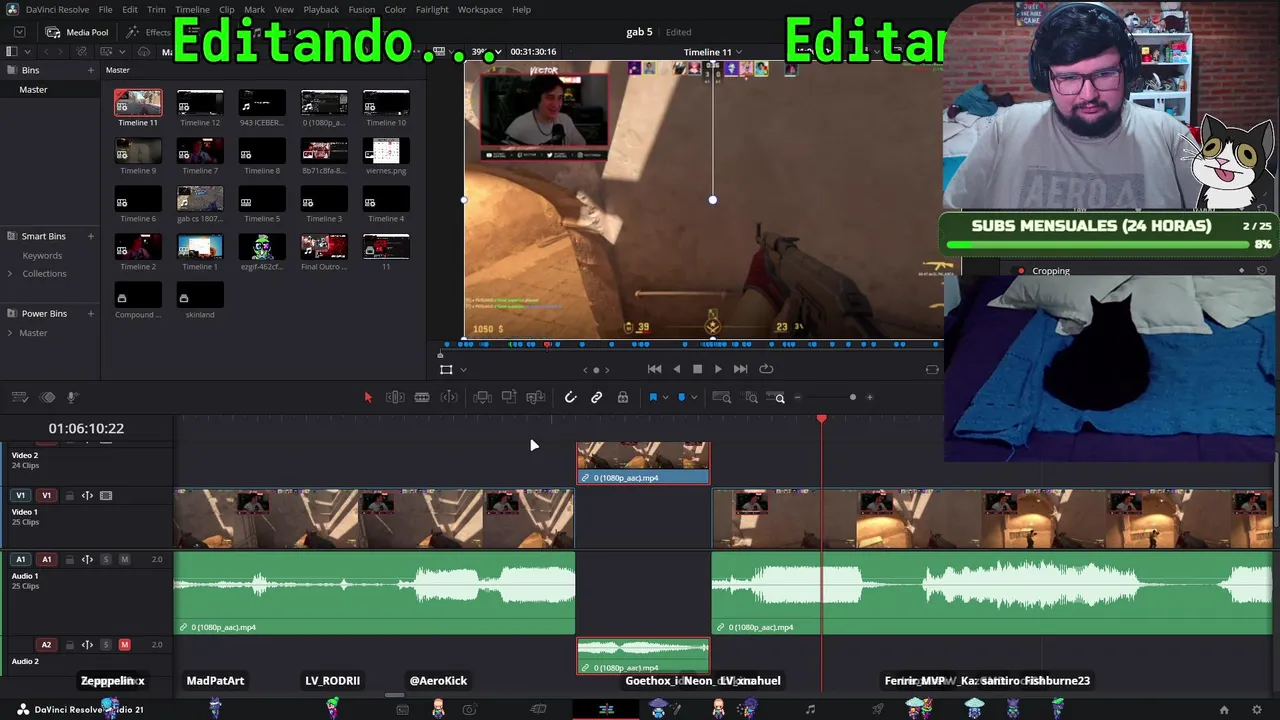Jump to last frame in viewer
Screen dimensions: 1280x720
click(x=740, y=369)
